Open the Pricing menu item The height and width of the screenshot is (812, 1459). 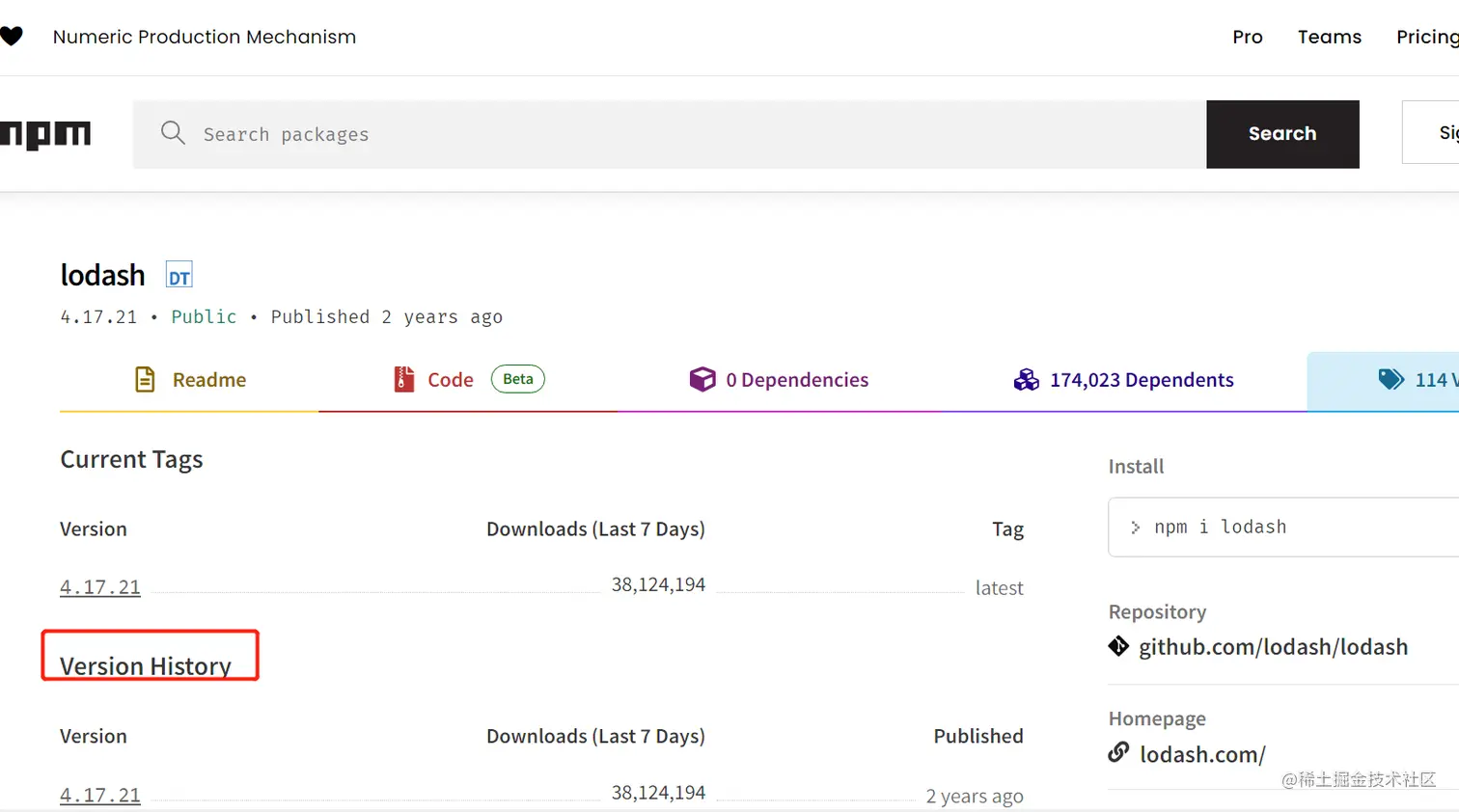pos(1427,37)
